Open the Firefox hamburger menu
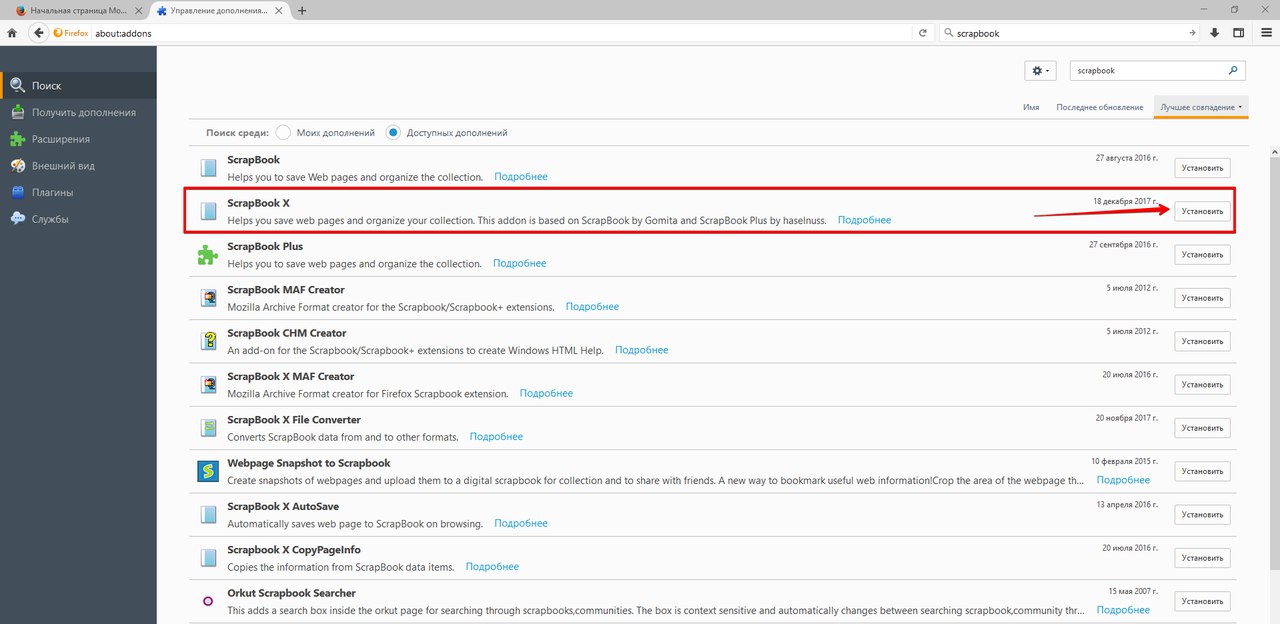 coord(1264,33)
